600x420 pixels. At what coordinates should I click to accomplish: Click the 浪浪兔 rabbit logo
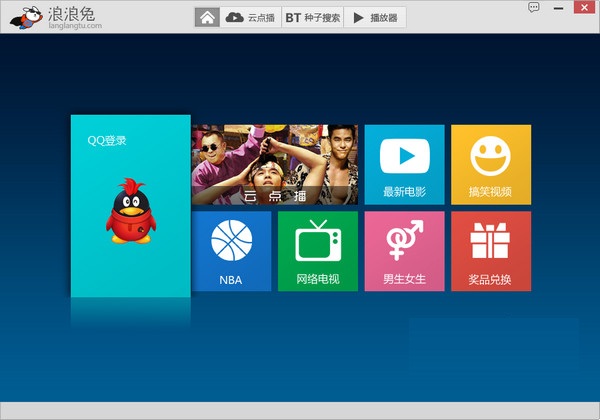[26, 16]
